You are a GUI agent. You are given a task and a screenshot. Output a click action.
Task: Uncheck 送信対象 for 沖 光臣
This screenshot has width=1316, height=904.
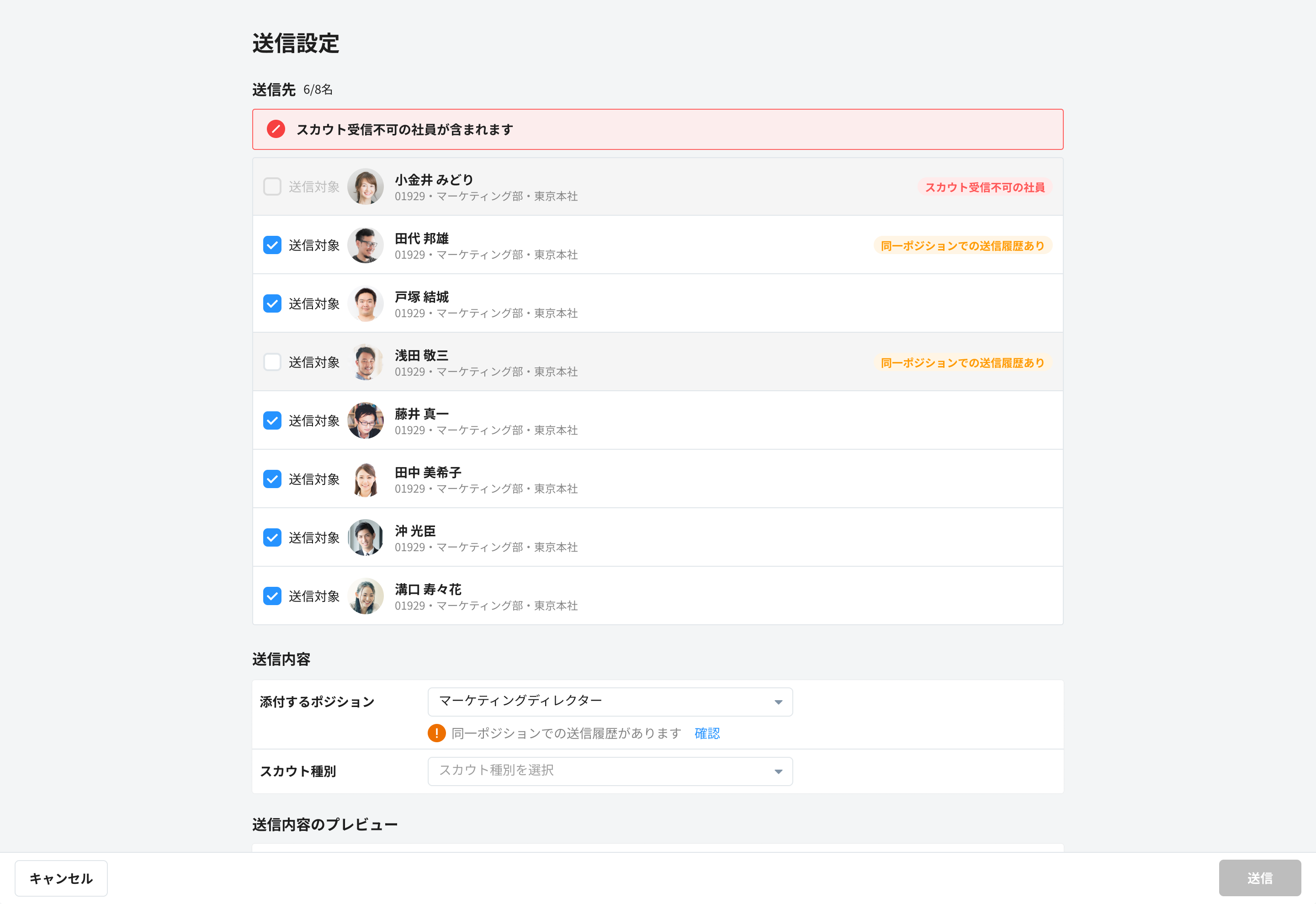(x=272, y=537)
